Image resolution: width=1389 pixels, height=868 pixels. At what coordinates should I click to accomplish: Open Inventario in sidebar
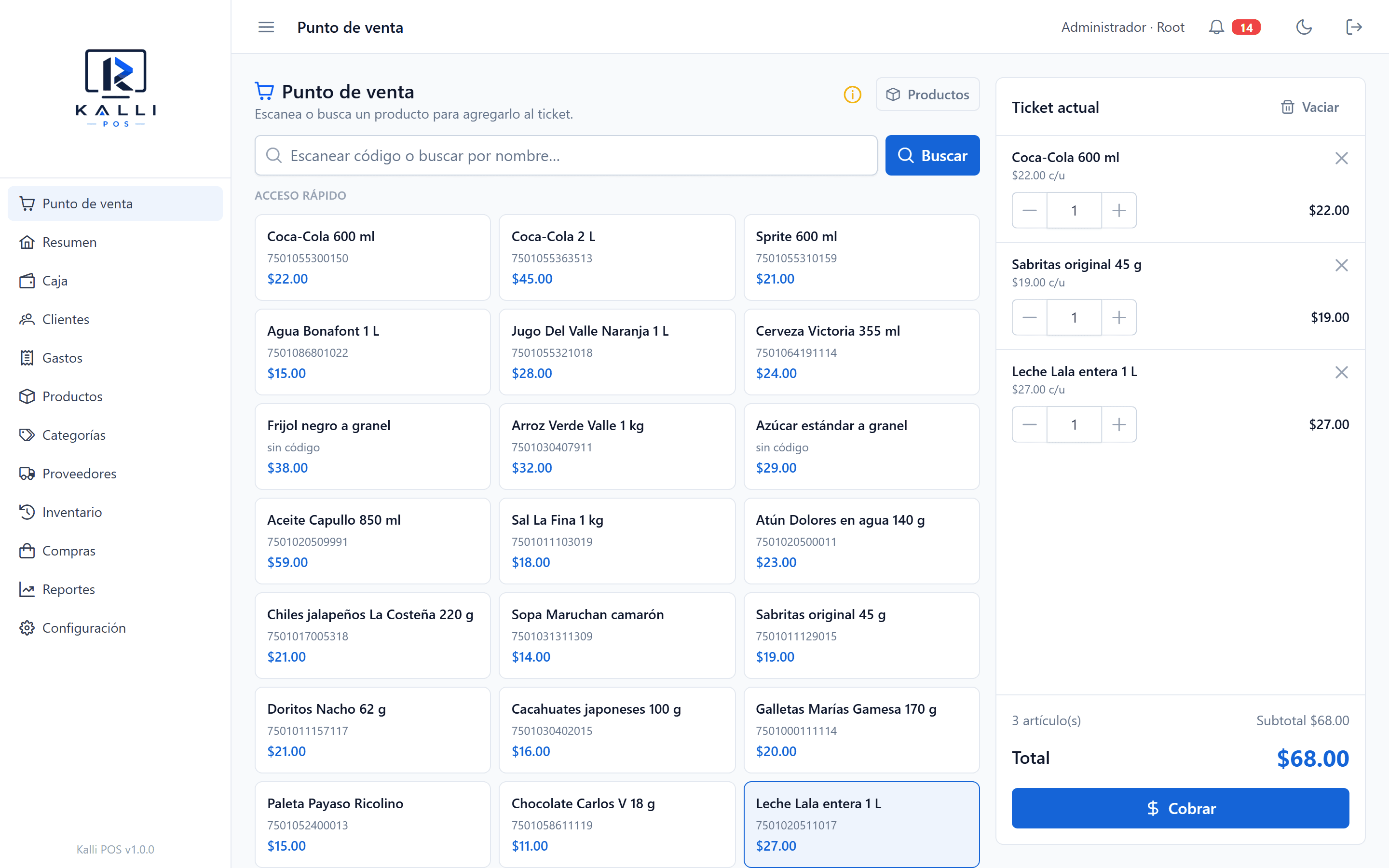click(x=115, y=512)
